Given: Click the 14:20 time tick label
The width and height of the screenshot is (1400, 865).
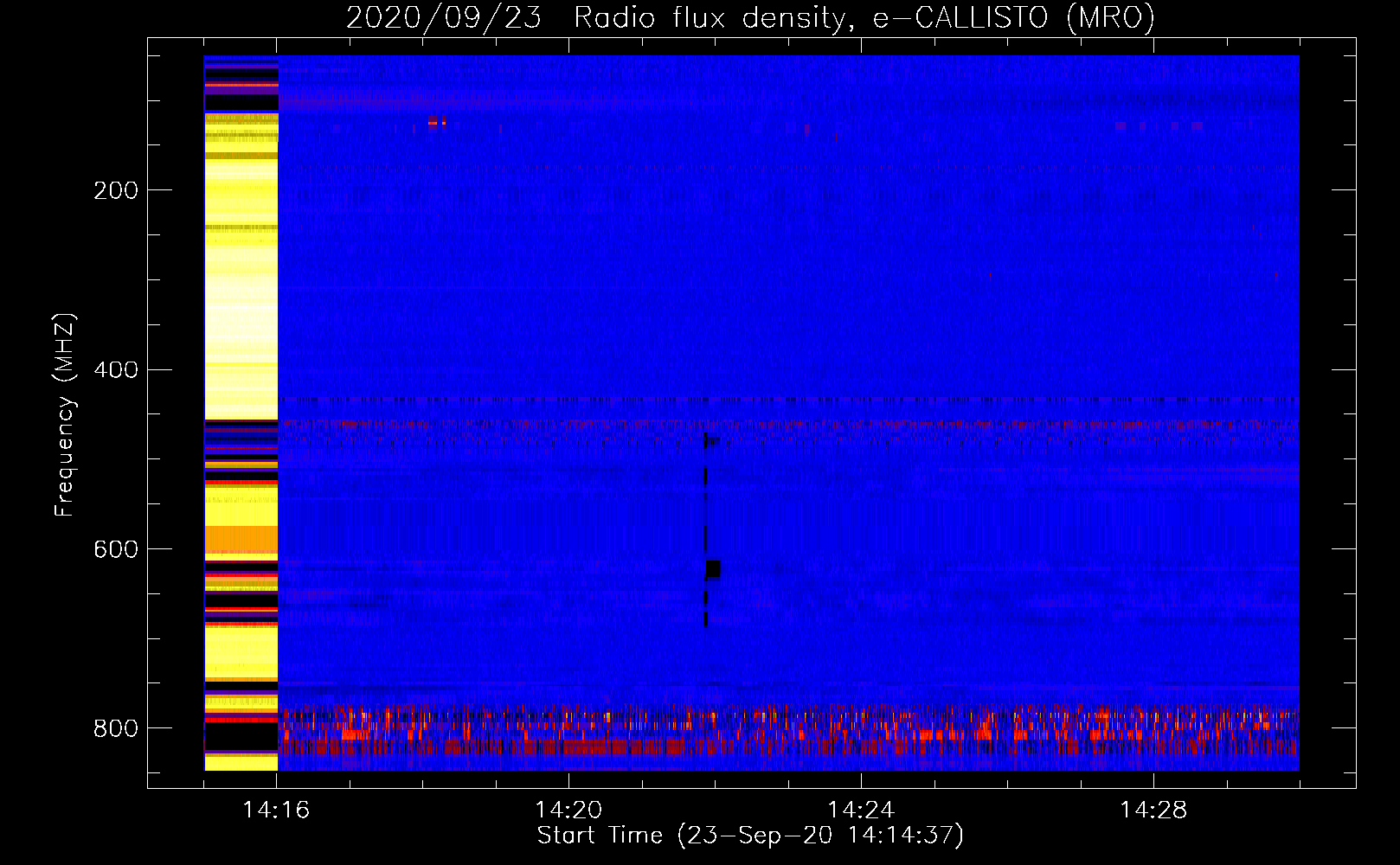Looking at the screenshot, I should 568,811.
